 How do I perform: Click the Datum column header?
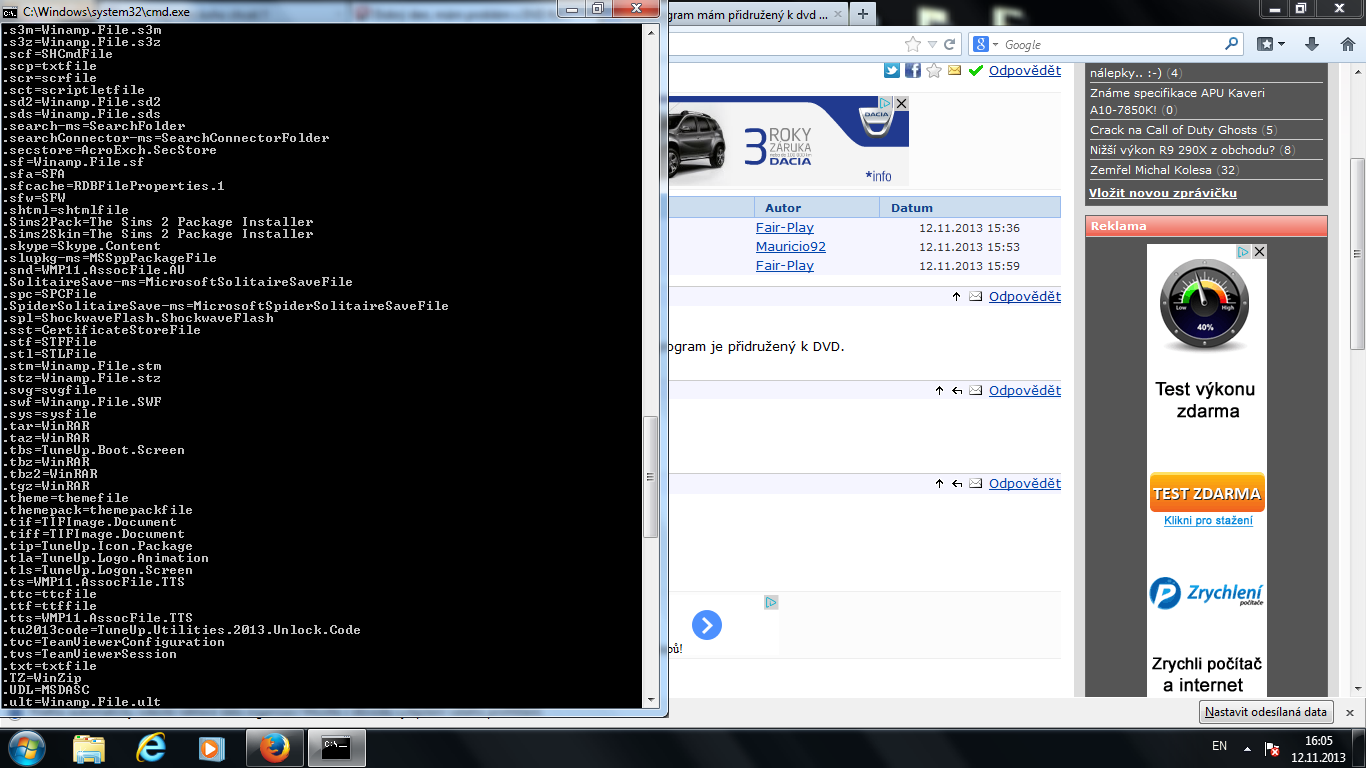[x=911, y=208]
